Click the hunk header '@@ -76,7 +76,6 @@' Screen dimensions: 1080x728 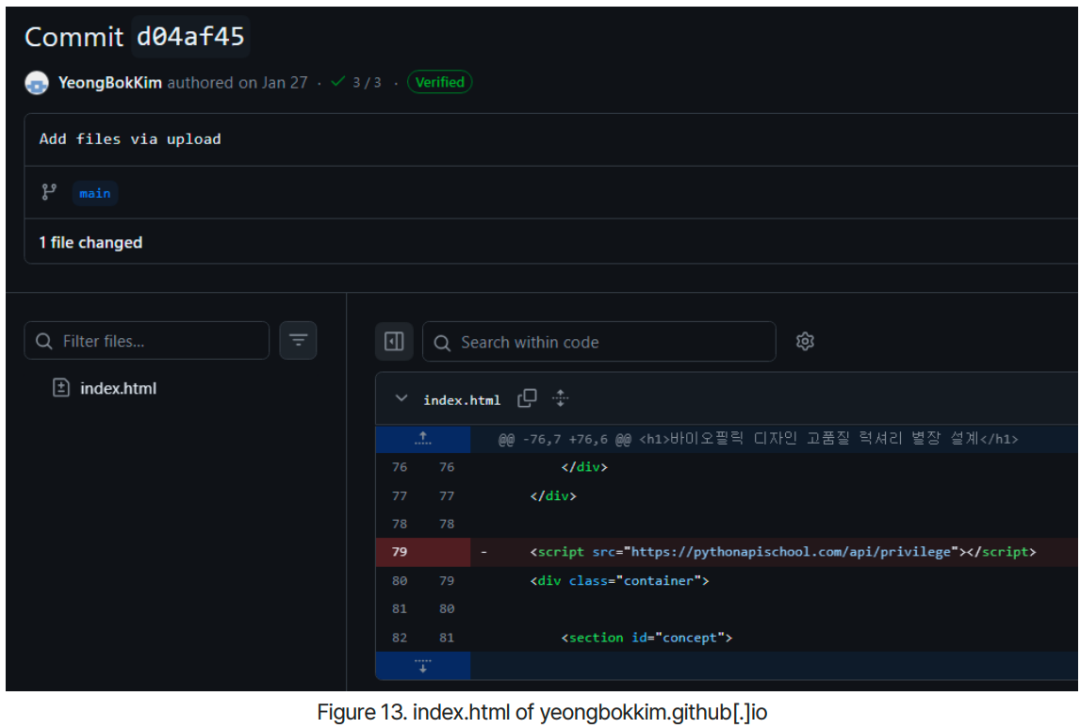564,439
